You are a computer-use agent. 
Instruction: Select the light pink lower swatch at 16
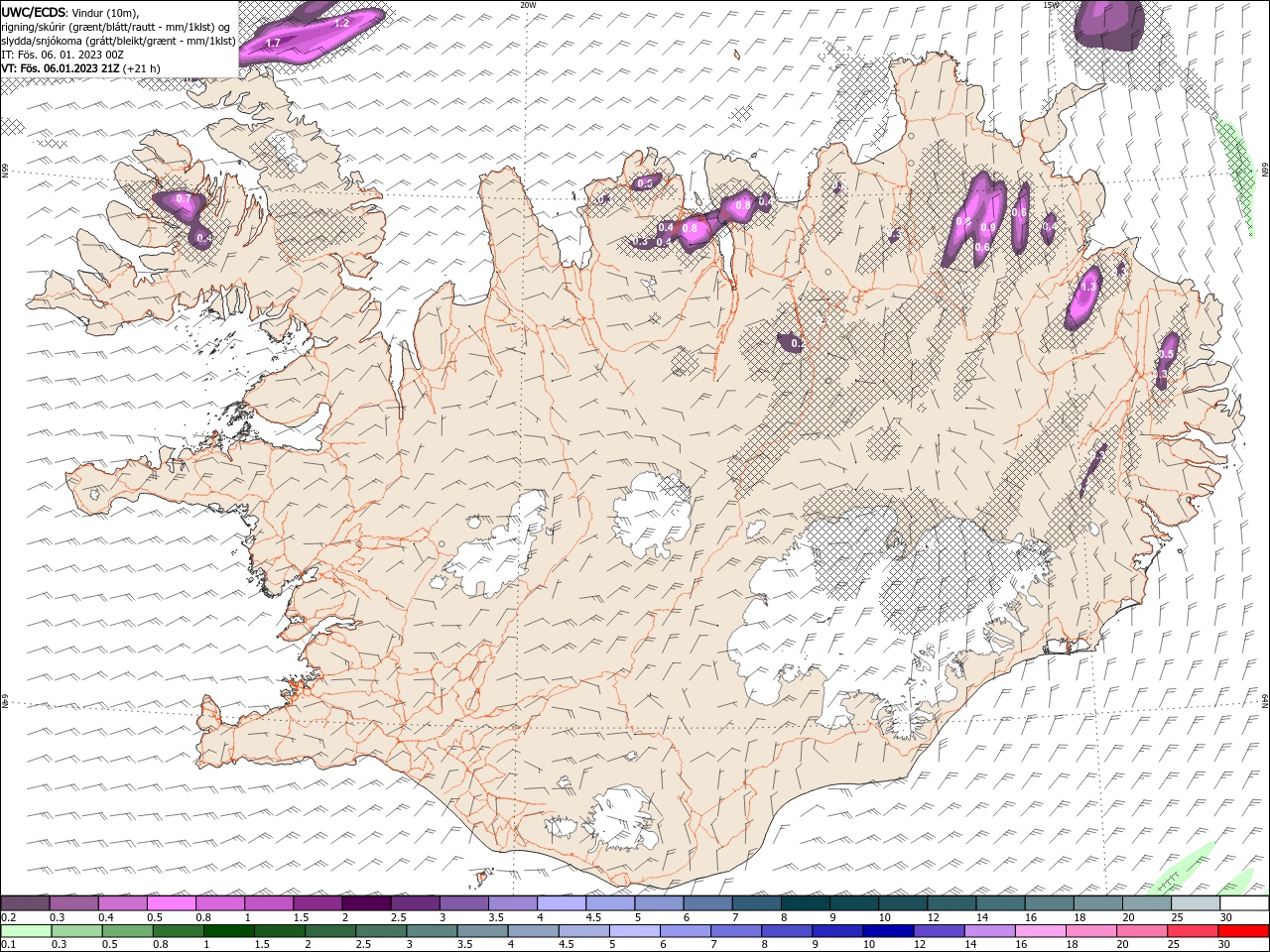click(1039, 931)
